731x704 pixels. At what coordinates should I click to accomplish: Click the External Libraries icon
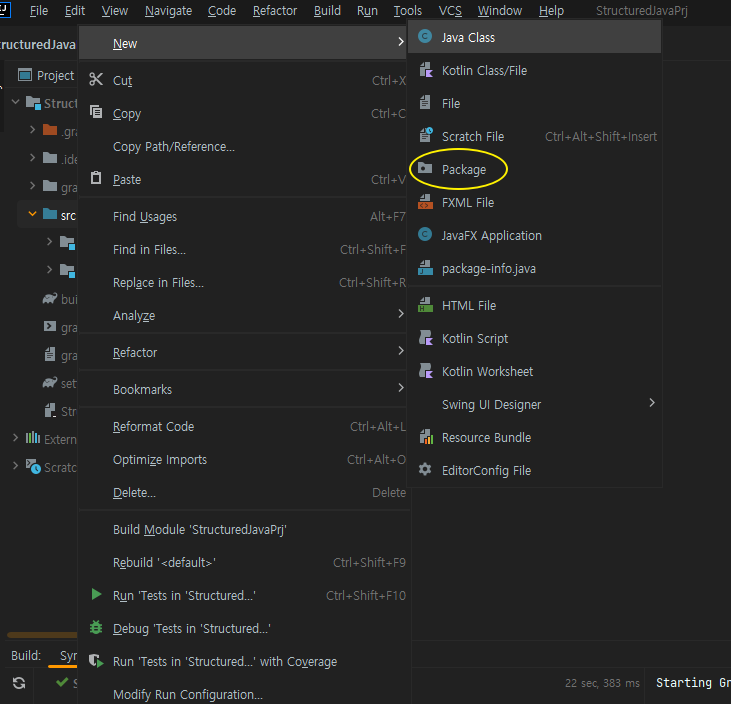coord(33,438)
